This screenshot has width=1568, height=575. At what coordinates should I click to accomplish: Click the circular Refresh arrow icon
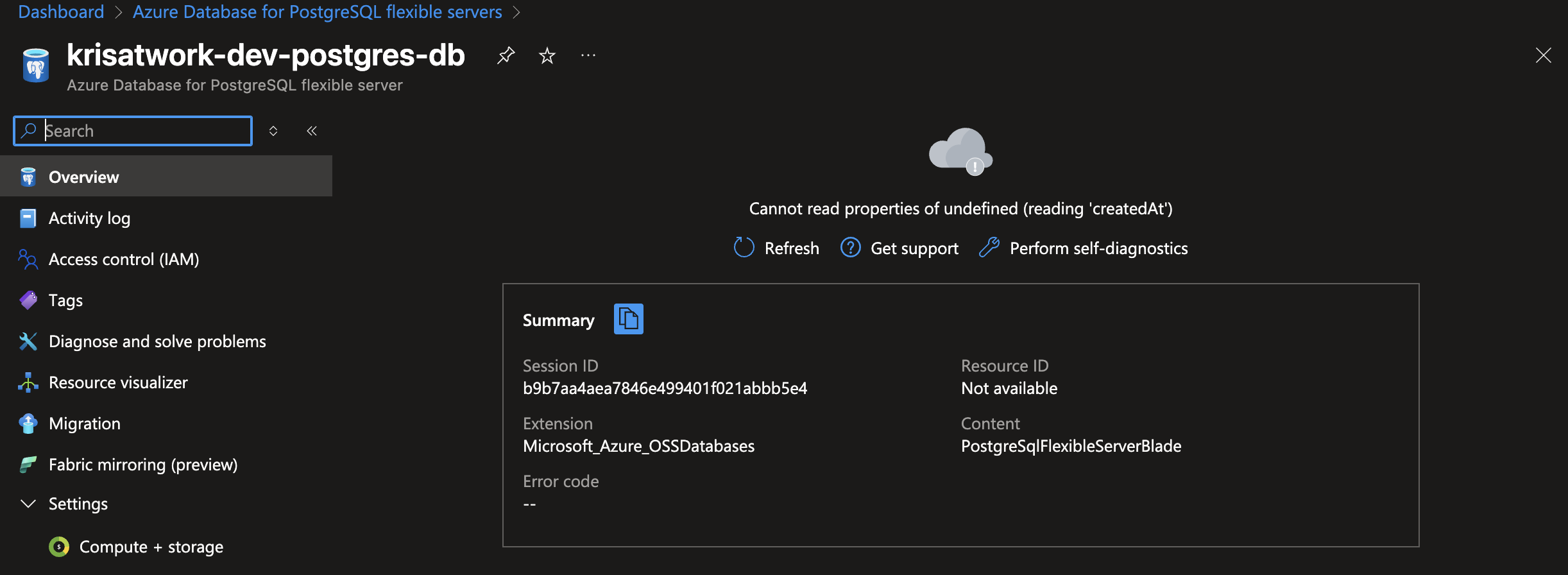click(x=744, y=247)
